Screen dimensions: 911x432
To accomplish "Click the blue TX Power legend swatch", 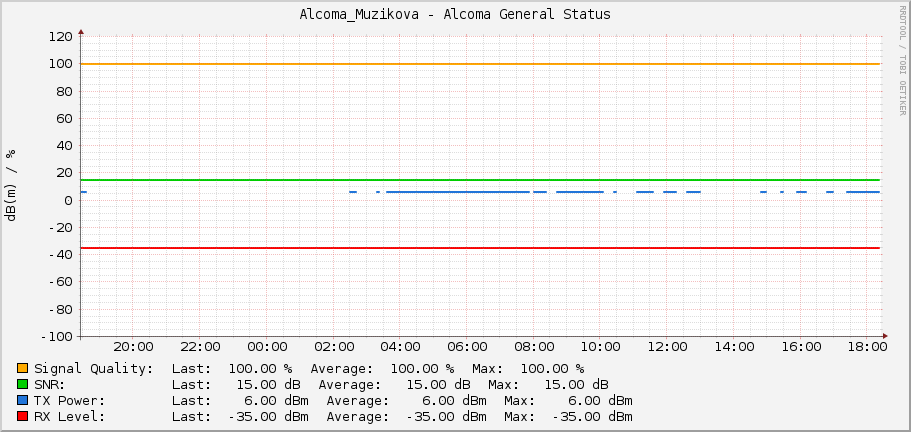I will [x=22, y=401].
